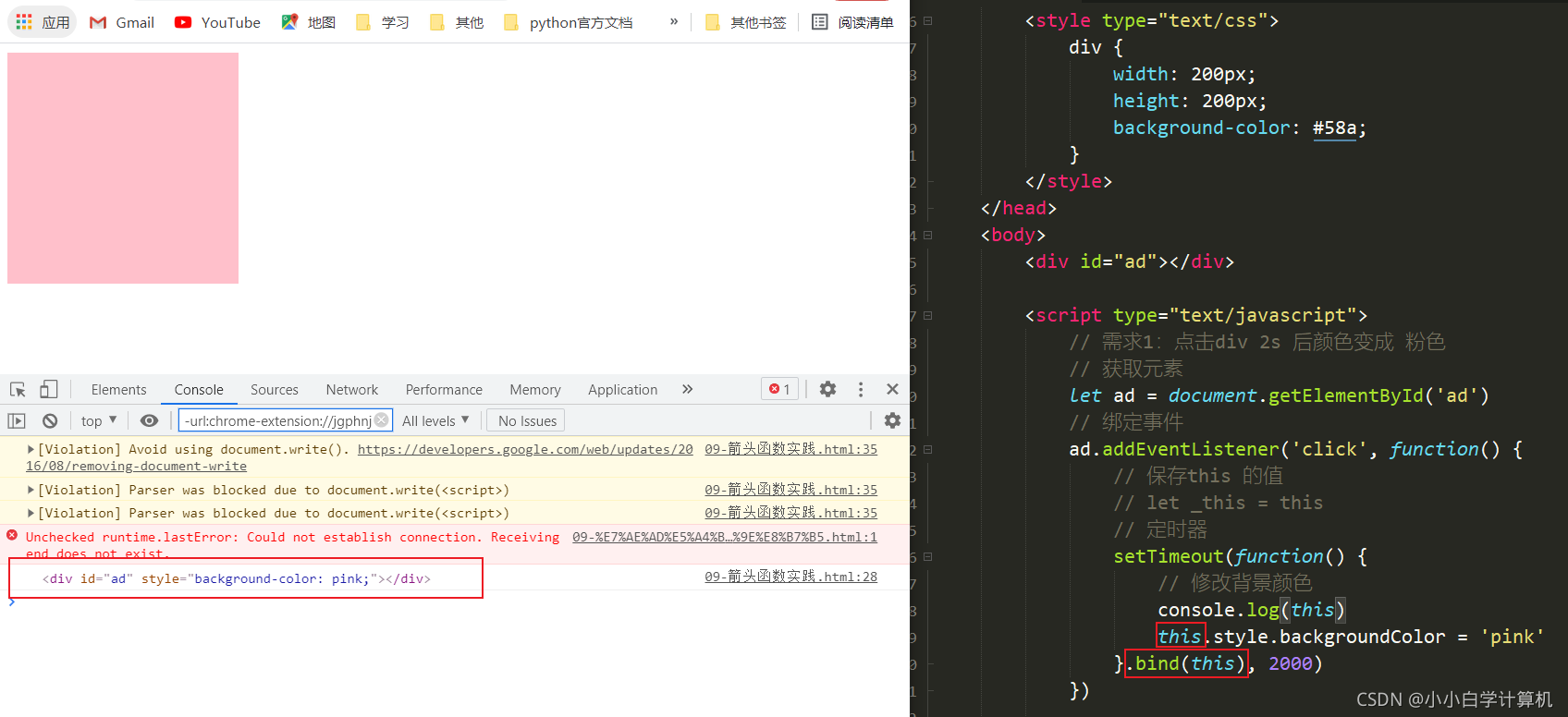The height and width of the screenshot is (717, 1568).
Task: Click the getElementById('ad') call in code
Action: click(x=1378, y=395)
